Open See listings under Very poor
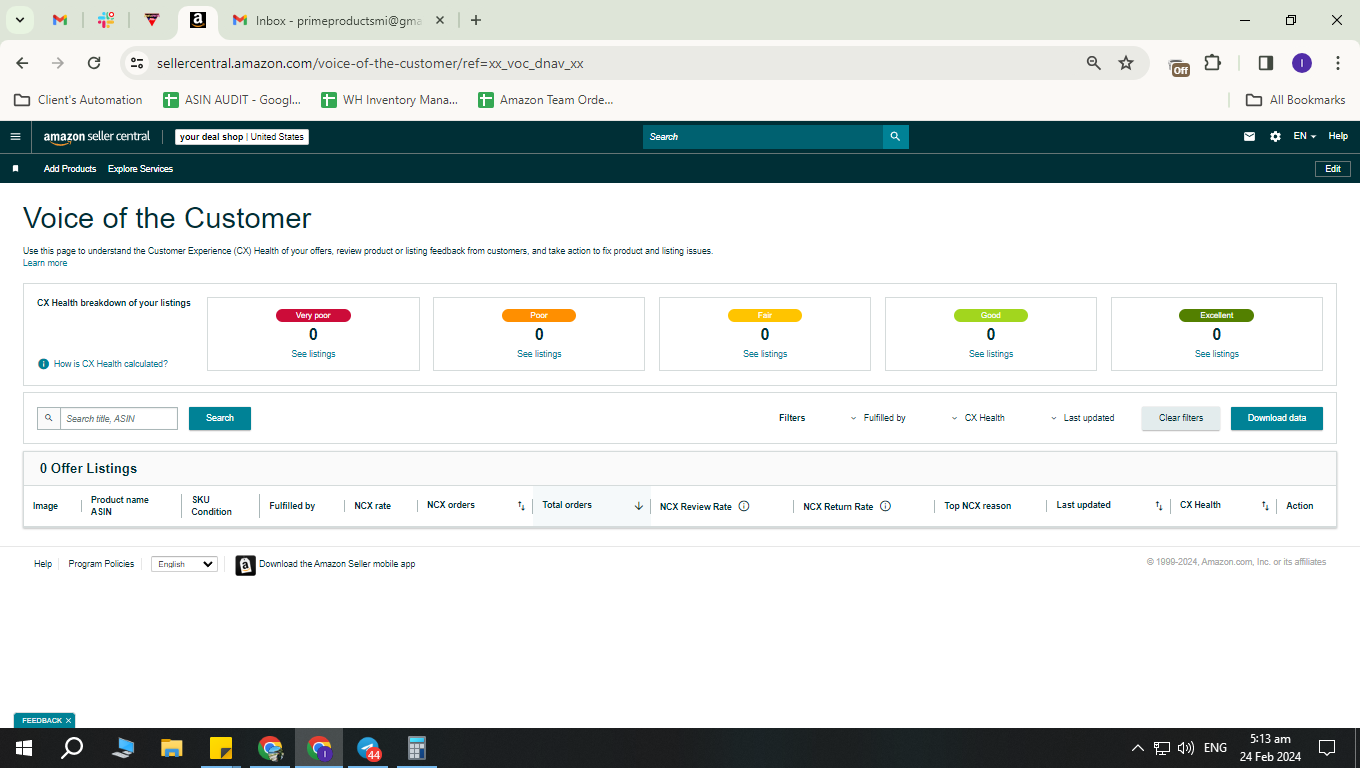Screen dimensions: 1360x768 [x=313, y=354]
